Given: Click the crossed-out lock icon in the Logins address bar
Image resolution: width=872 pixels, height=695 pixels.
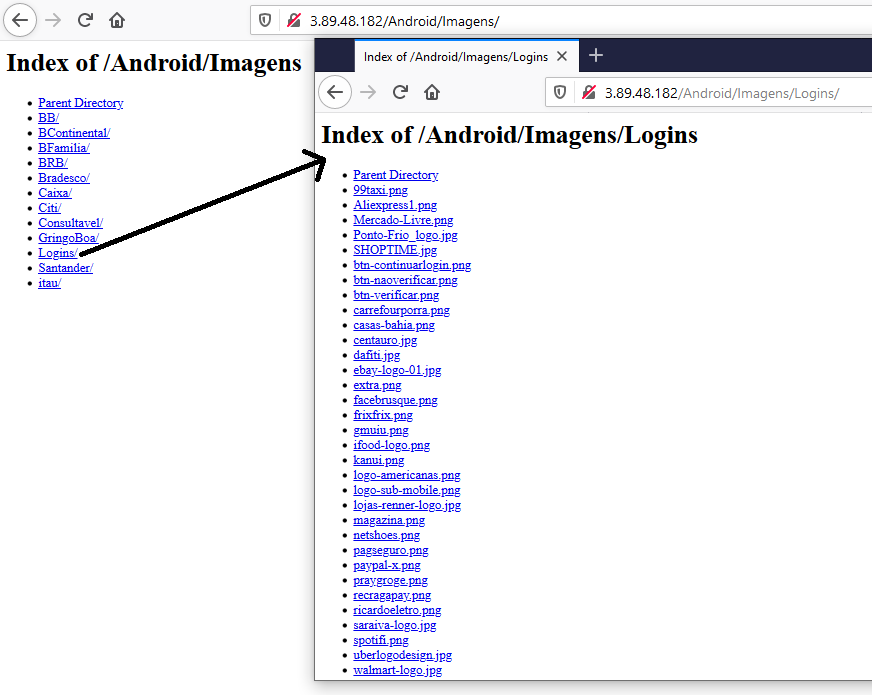Looking at the screenshot, I should [588, 93].
